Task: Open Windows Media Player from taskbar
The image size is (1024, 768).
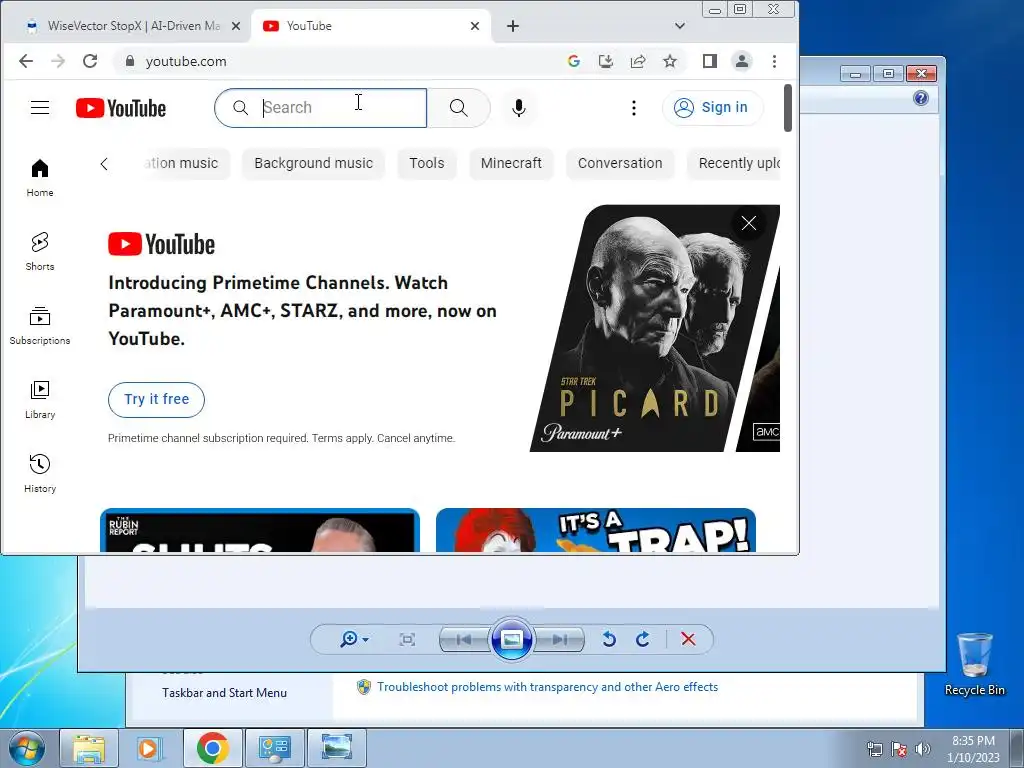Action: point(150,748)
